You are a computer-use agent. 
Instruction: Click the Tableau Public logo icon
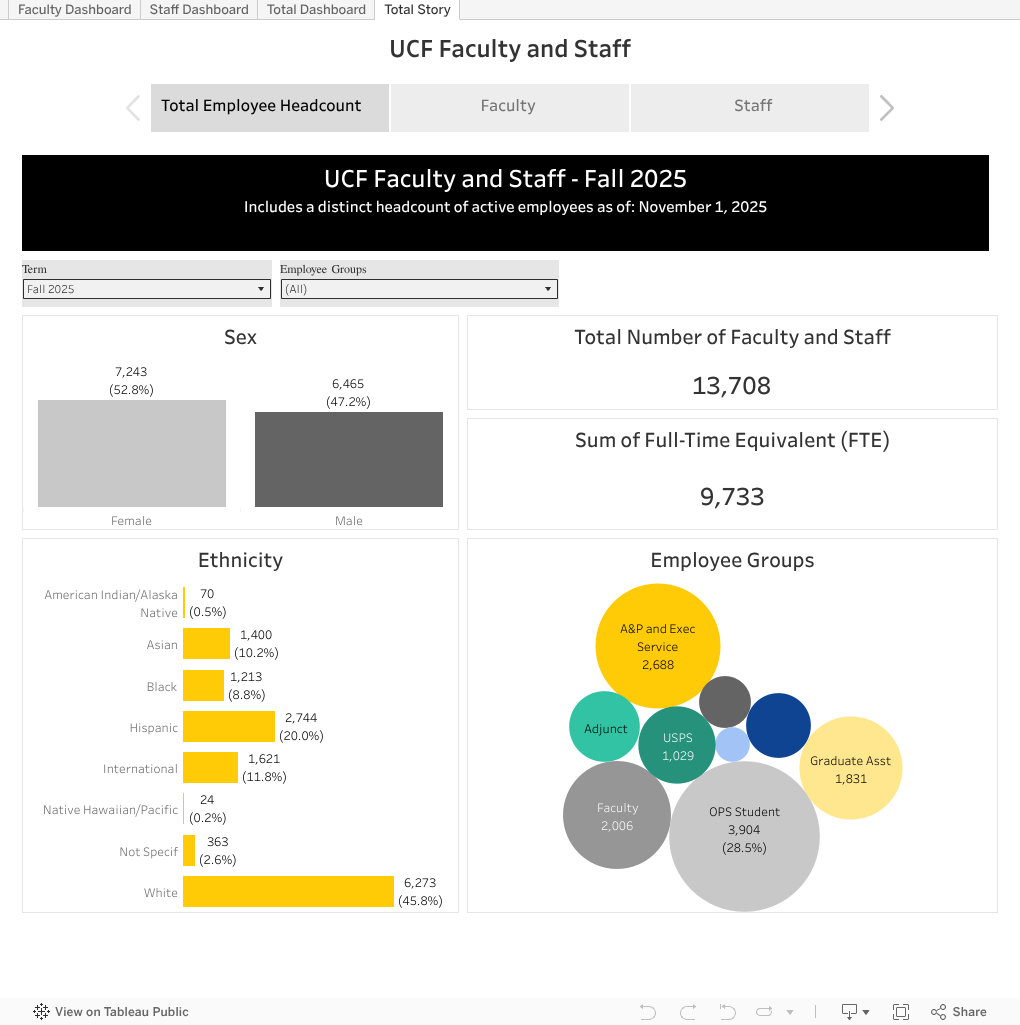coord(40,1012)
